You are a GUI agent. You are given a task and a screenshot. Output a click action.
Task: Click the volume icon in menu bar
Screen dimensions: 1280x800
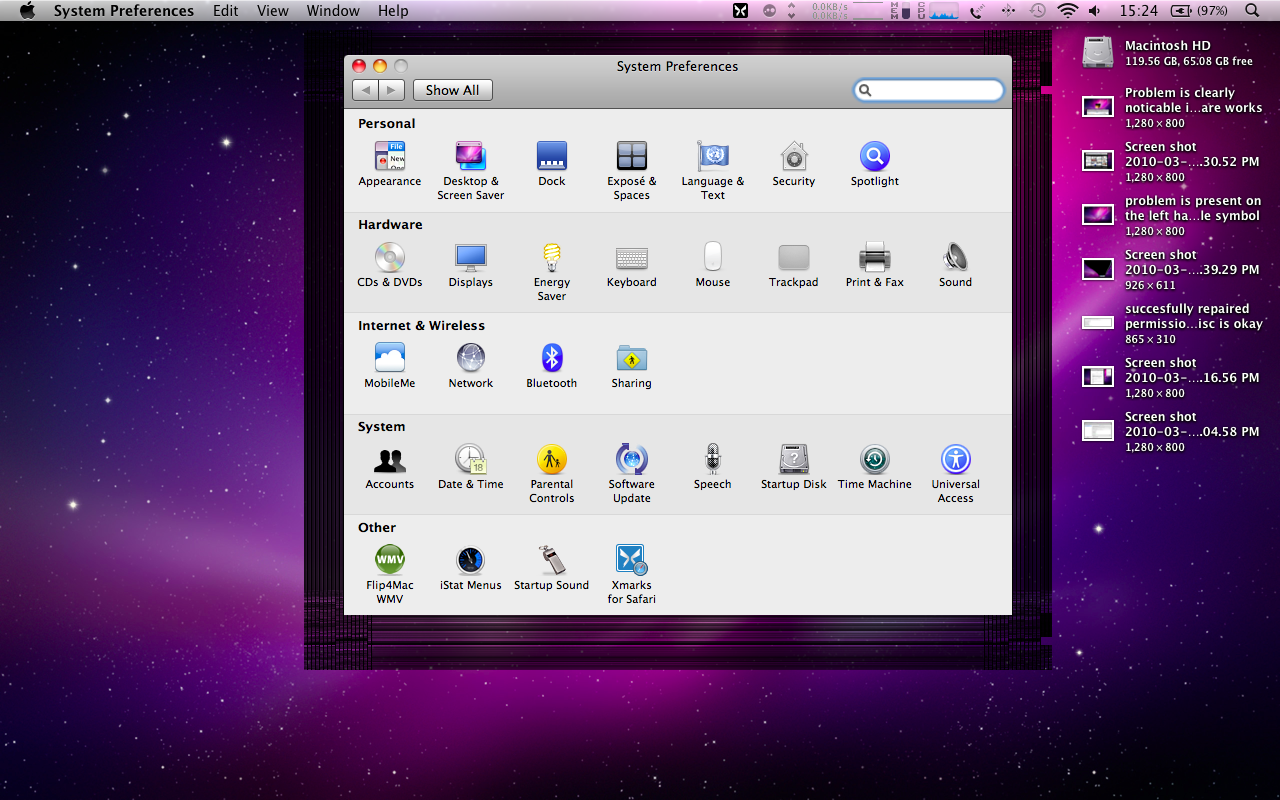(1095, 11)
